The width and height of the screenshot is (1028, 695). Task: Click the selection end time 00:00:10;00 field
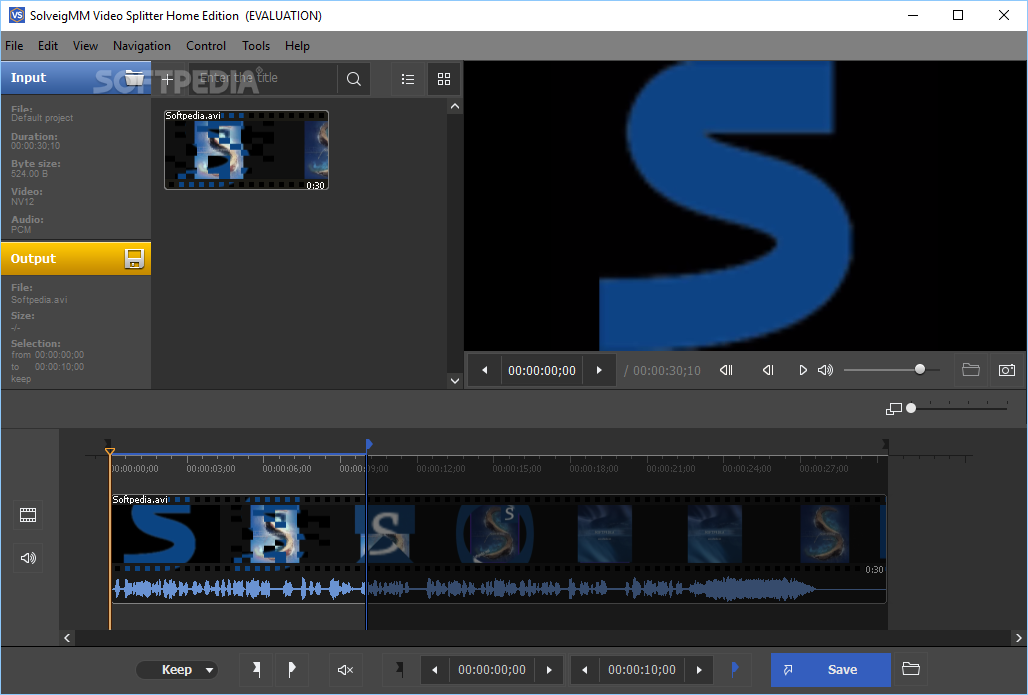coord(642,670)
